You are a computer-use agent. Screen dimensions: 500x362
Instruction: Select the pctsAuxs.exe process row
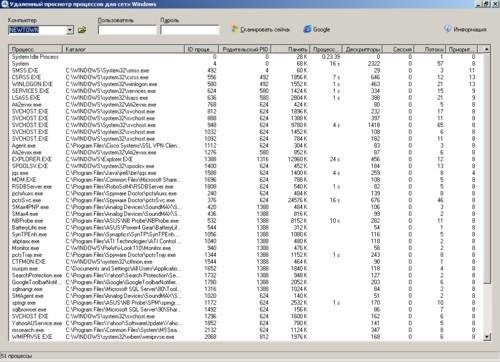pyautogui.click(x=246, y=193)
